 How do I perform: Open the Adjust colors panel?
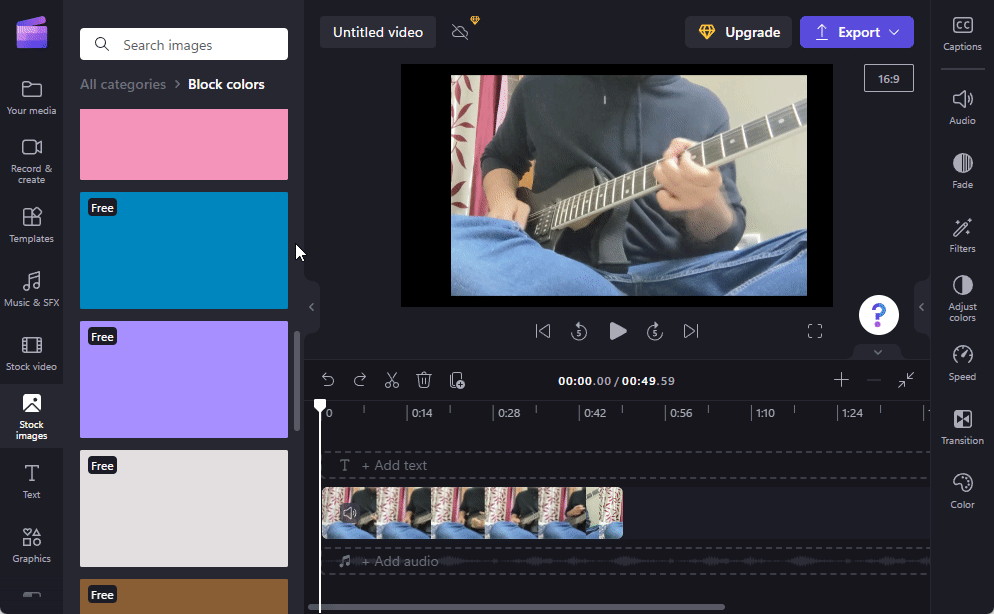pos(962,299)
